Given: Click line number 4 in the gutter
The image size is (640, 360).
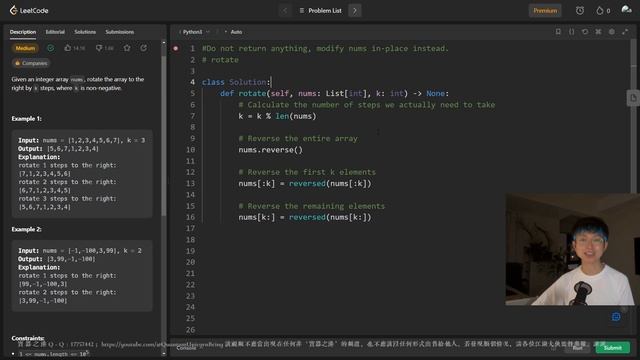Looking at the screenshot, I should (x=192, y=82).
